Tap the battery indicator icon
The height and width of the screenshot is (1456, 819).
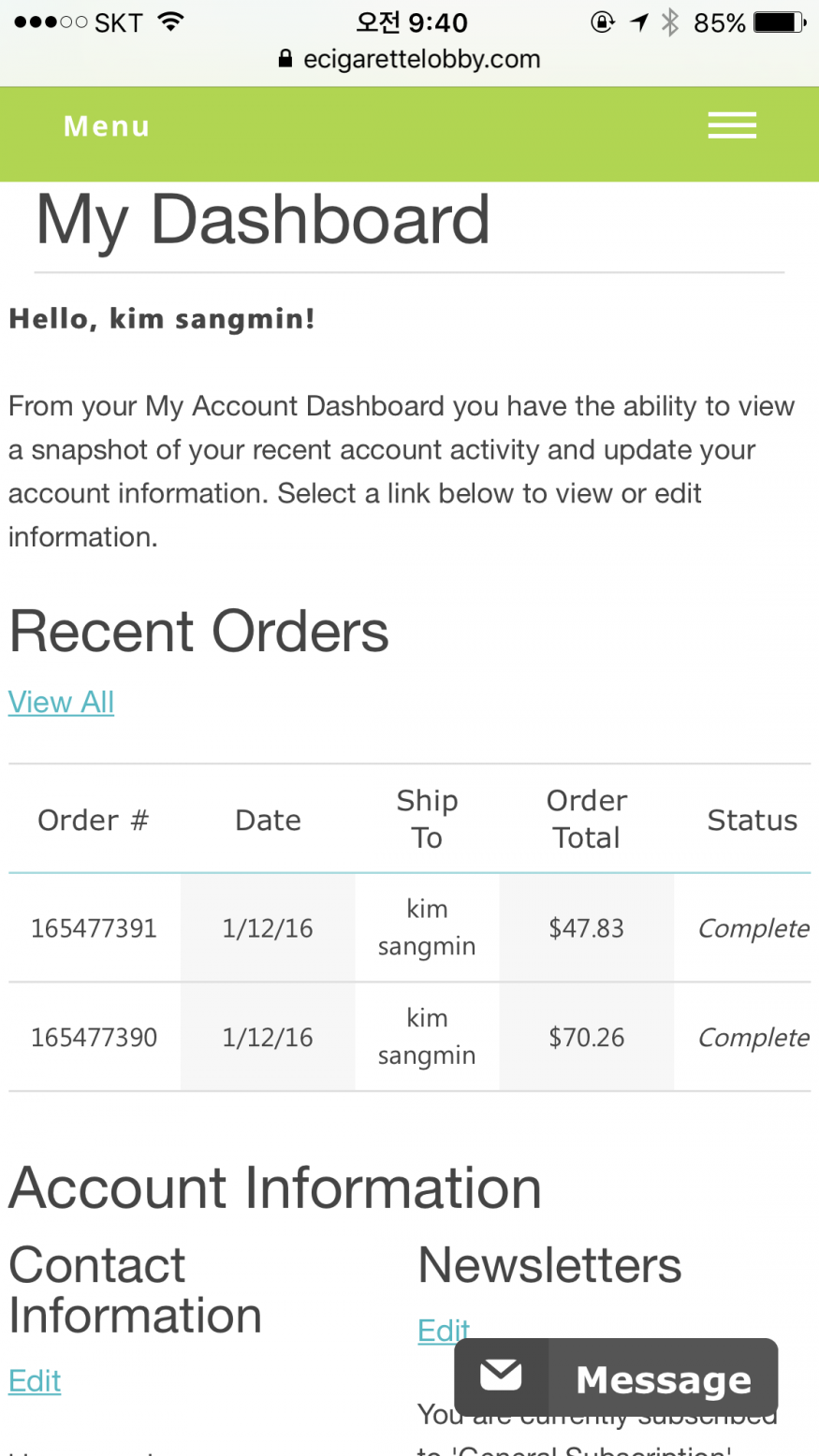(x=779, y=22)
